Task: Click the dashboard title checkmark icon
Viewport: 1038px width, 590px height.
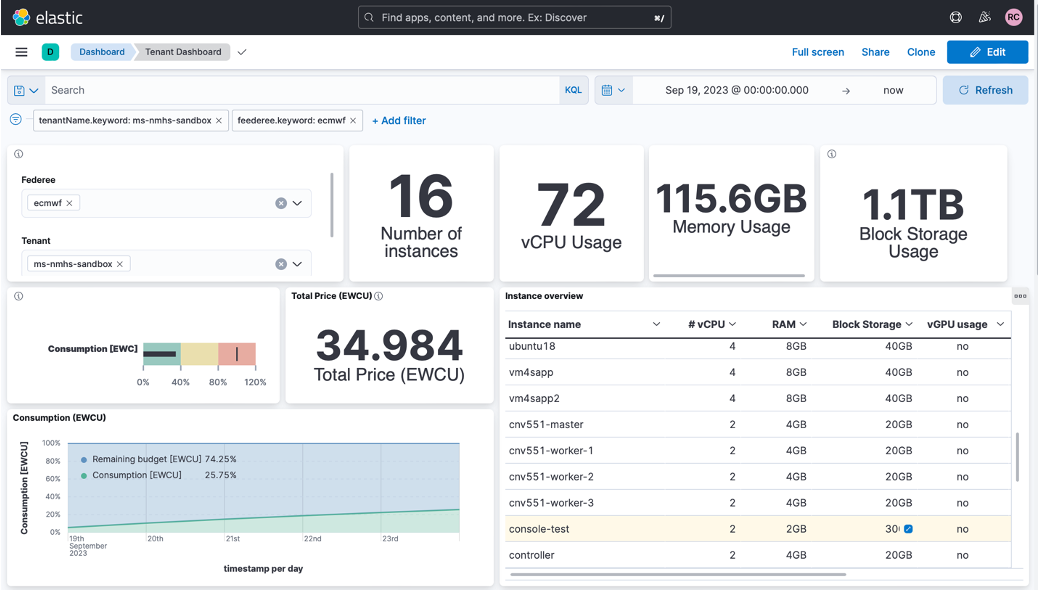Action: 242,52
